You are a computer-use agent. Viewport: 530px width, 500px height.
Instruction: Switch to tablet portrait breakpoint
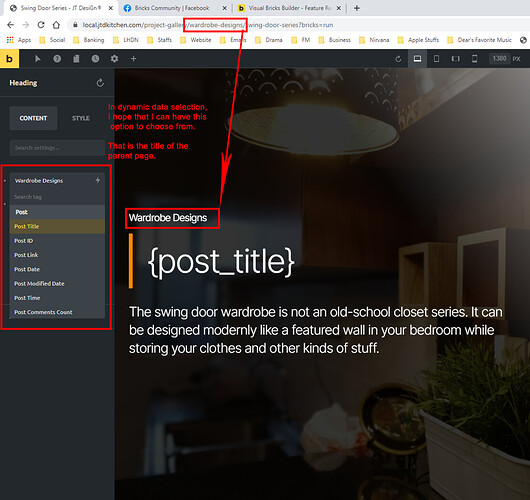click(x=436, y=59)
